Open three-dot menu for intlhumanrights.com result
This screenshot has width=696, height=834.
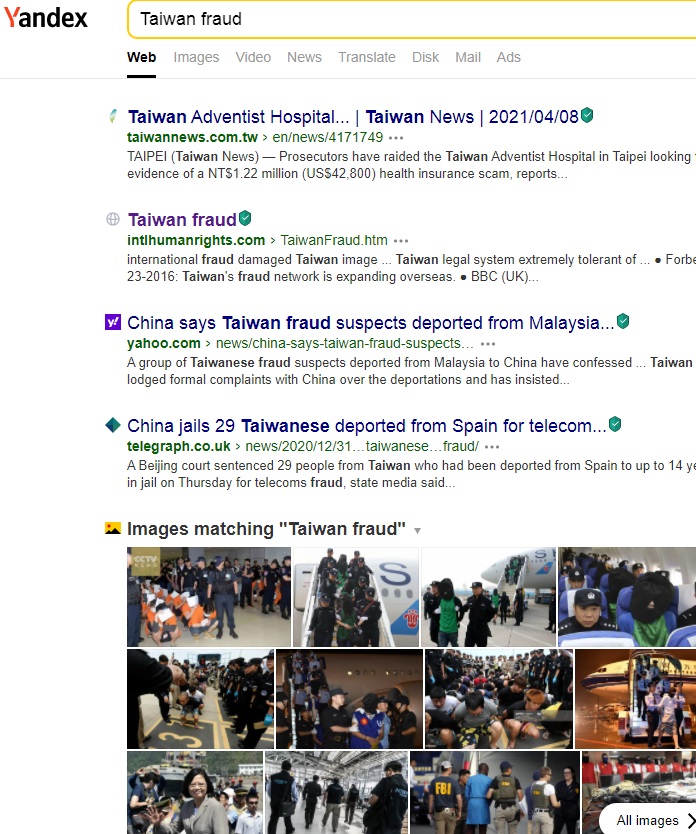click(x=401, y=240)
